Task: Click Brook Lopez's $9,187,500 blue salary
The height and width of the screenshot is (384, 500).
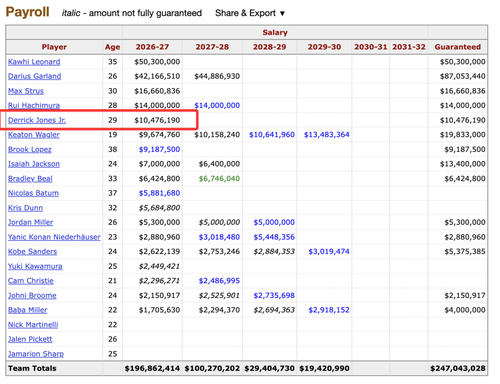Action: 159,149
